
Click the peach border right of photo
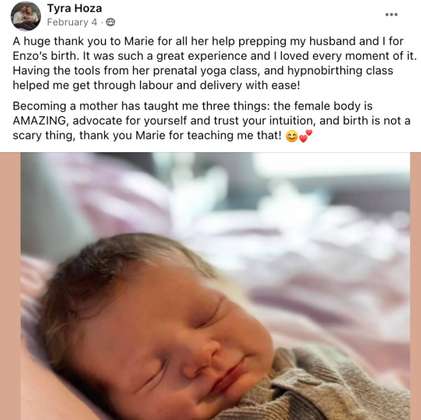tap(416, 286)
